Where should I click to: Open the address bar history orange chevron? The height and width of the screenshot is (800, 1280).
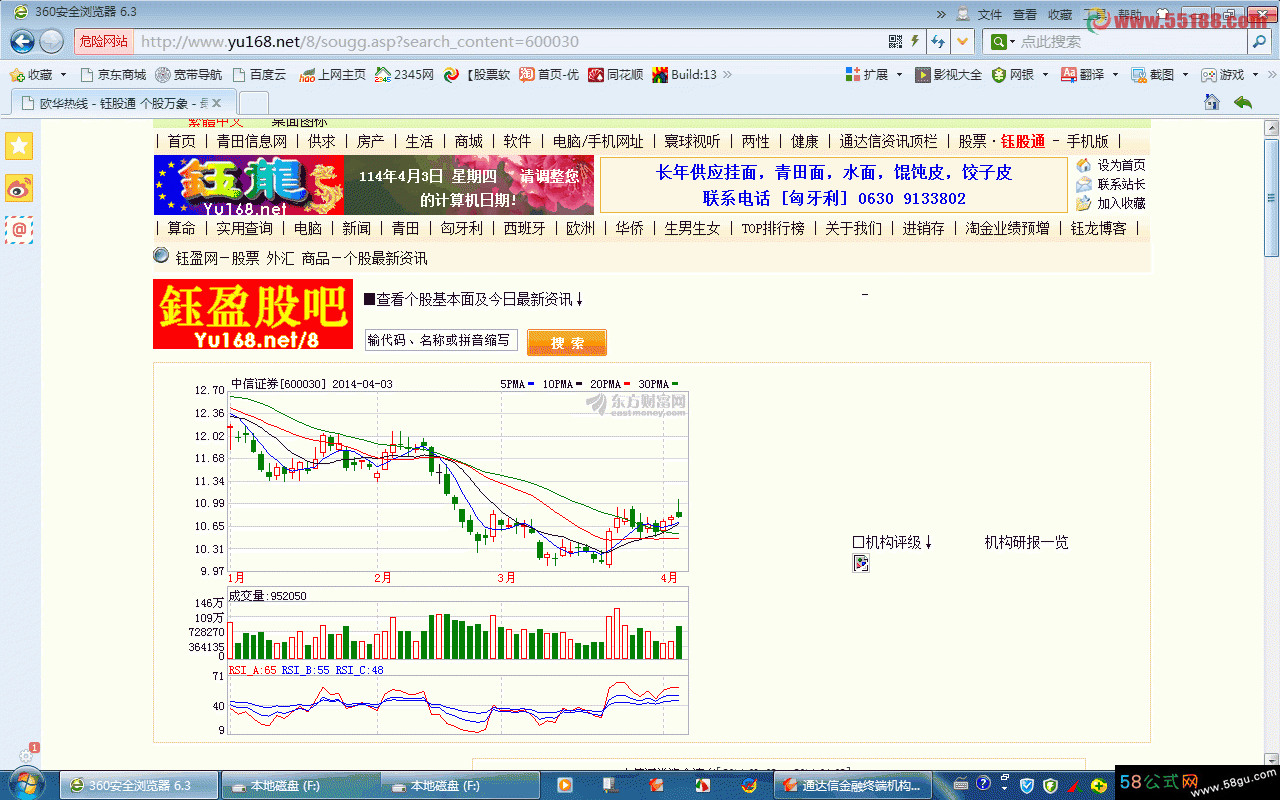pos(962,41)
